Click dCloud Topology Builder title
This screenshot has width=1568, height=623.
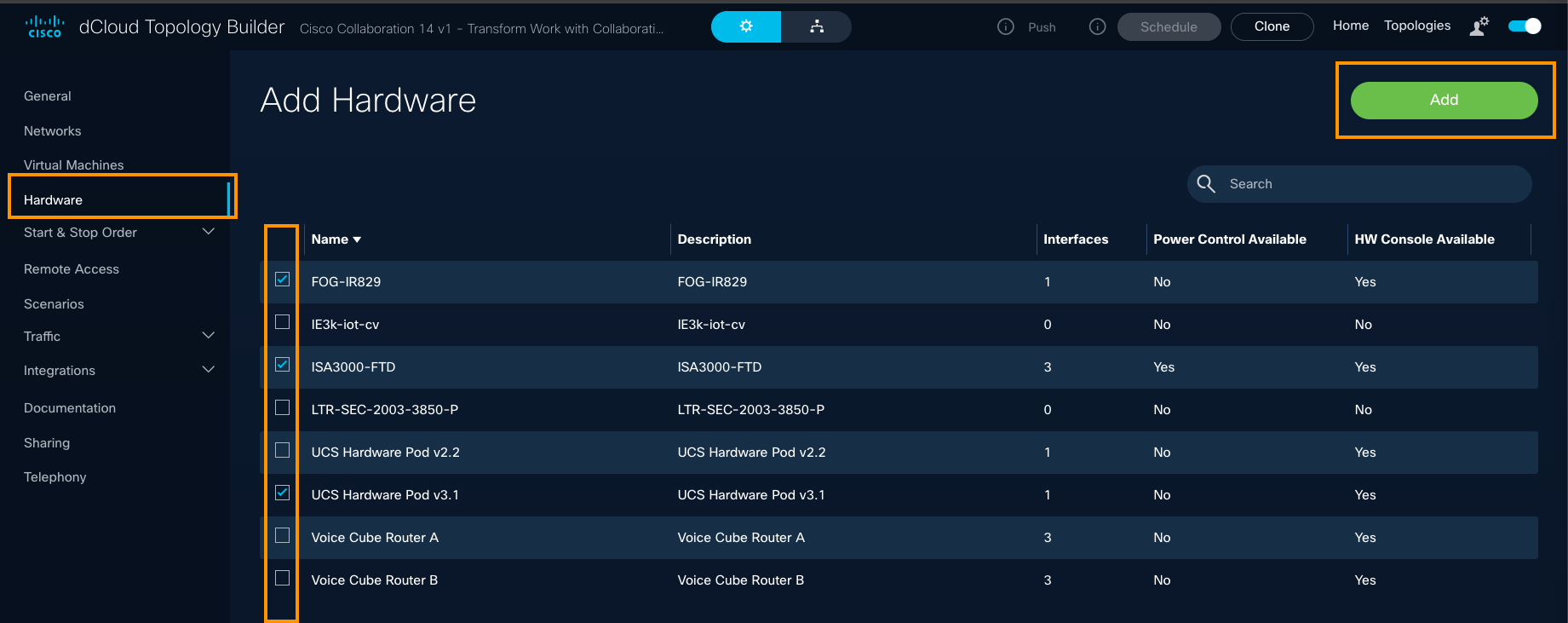coord(181,27)
